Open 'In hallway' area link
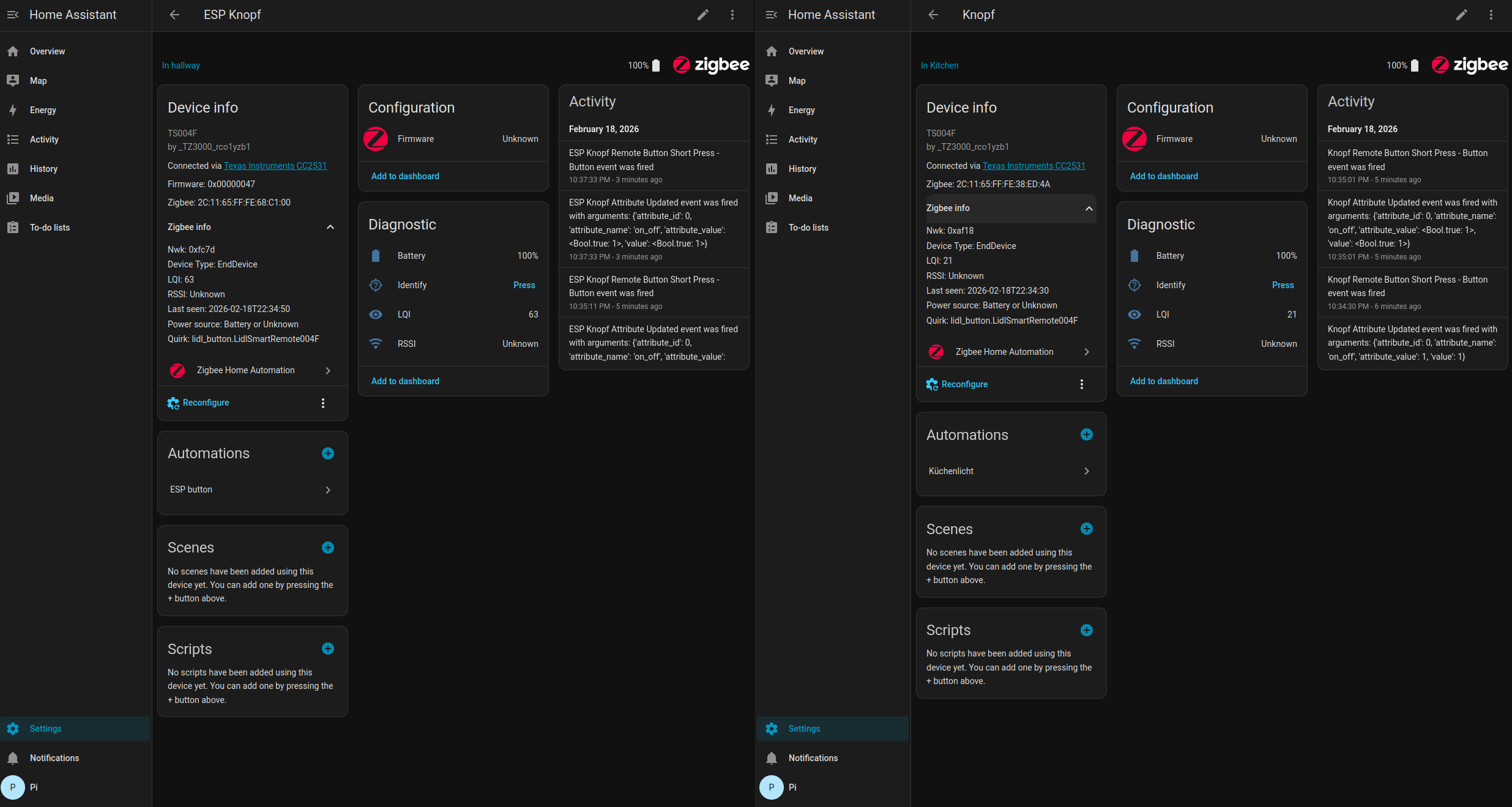Screen dimensions: 1512x807 (x=181, y=65)
